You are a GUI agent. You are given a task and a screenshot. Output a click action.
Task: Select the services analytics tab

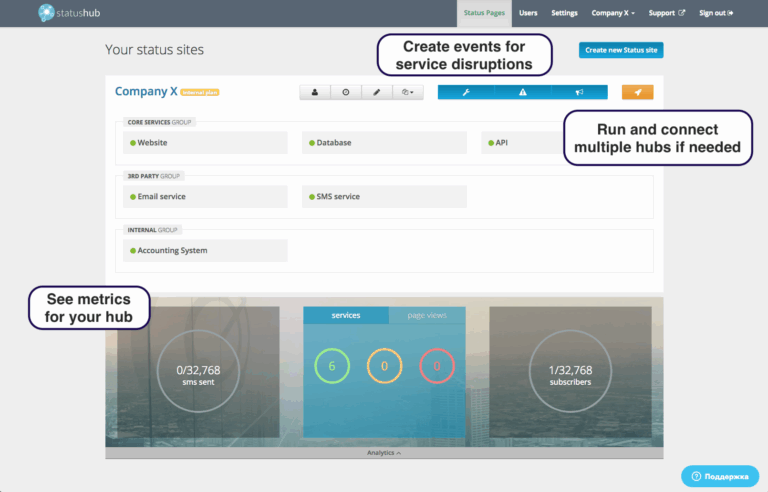click(x=345, y=315)
